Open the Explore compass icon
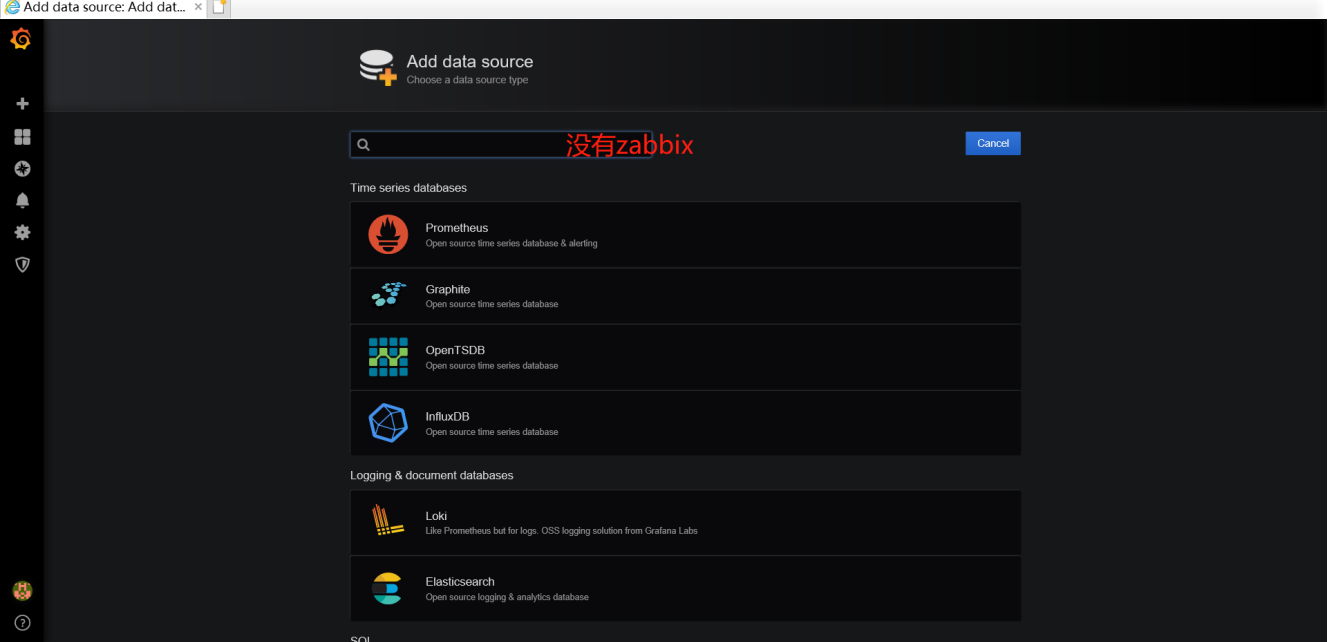Image resolution: width=1329 pixels, height=642 pixels. [x=22, y=169]
